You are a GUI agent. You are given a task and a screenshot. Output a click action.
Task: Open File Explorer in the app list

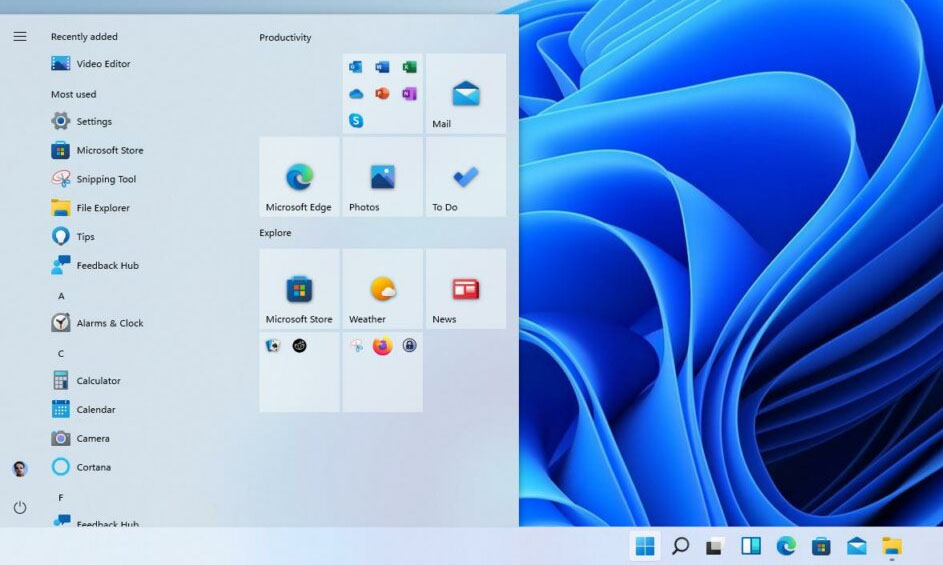click(90, 208)
